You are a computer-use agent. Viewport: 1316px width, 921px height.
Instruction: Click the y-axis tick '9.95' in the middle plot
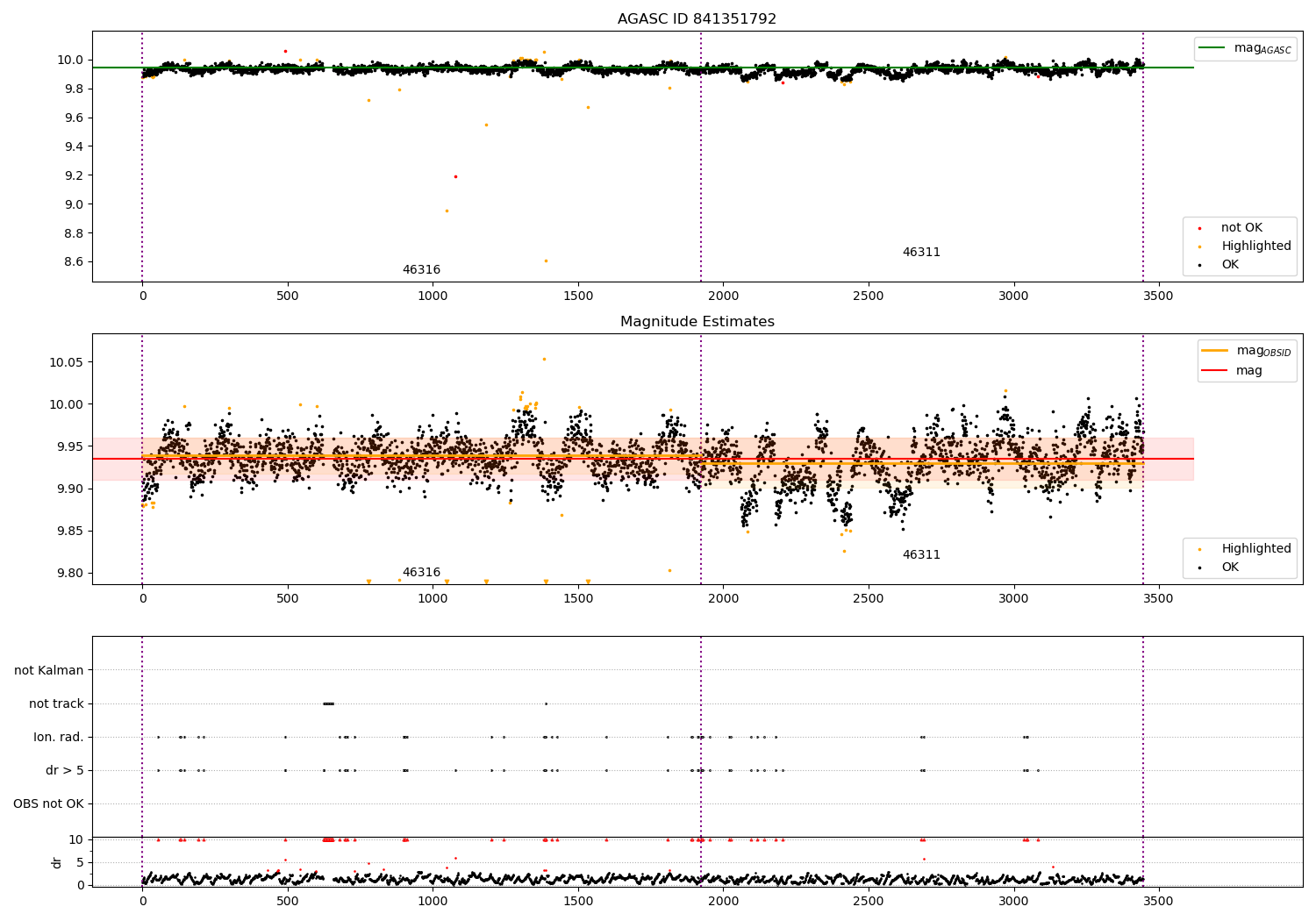coord(70,446)
